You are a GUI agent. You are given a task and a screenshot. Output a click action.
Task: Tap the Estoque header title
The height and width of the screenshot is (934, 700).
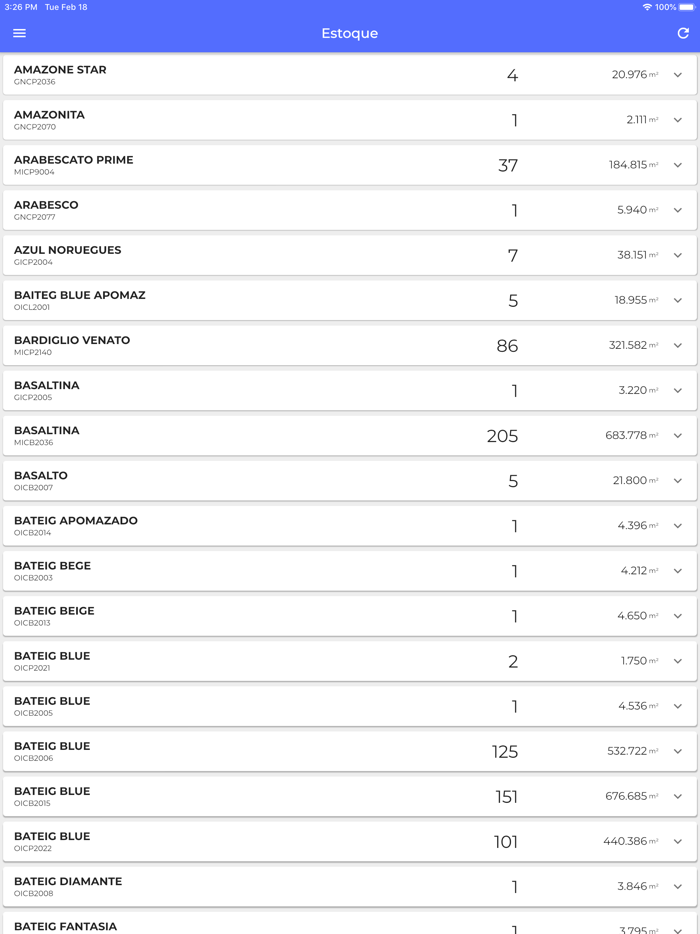[x=349, y=33]
